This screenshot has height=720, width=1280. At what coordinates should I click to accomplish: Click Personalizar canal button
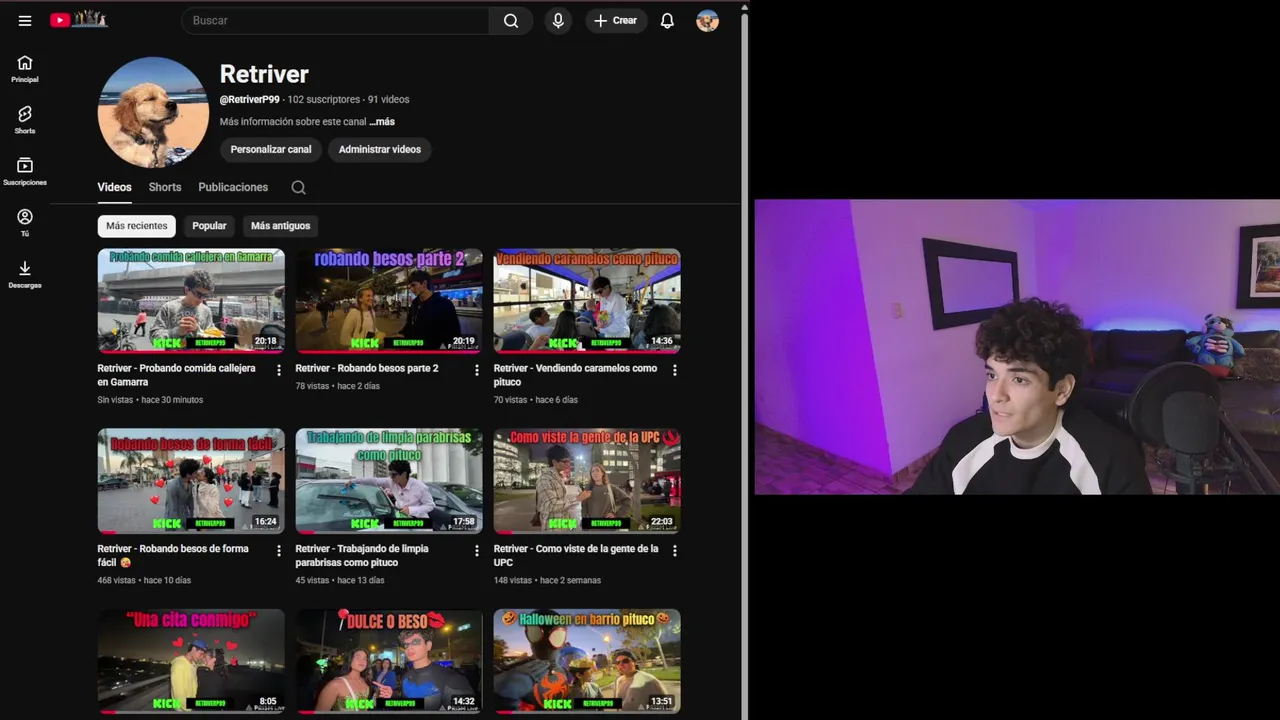click(x=271, y=149)
